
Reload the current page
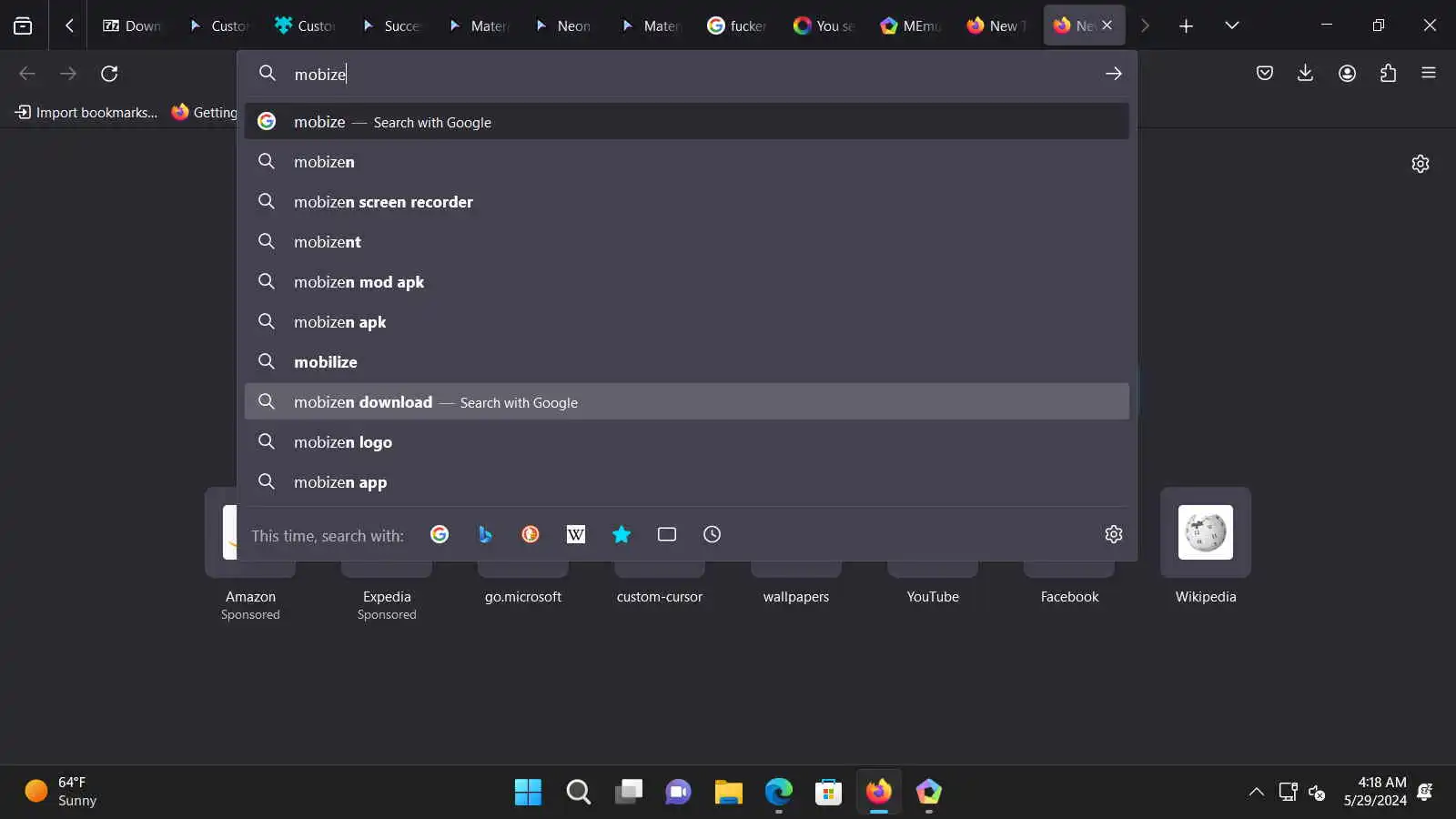[109, 74]
